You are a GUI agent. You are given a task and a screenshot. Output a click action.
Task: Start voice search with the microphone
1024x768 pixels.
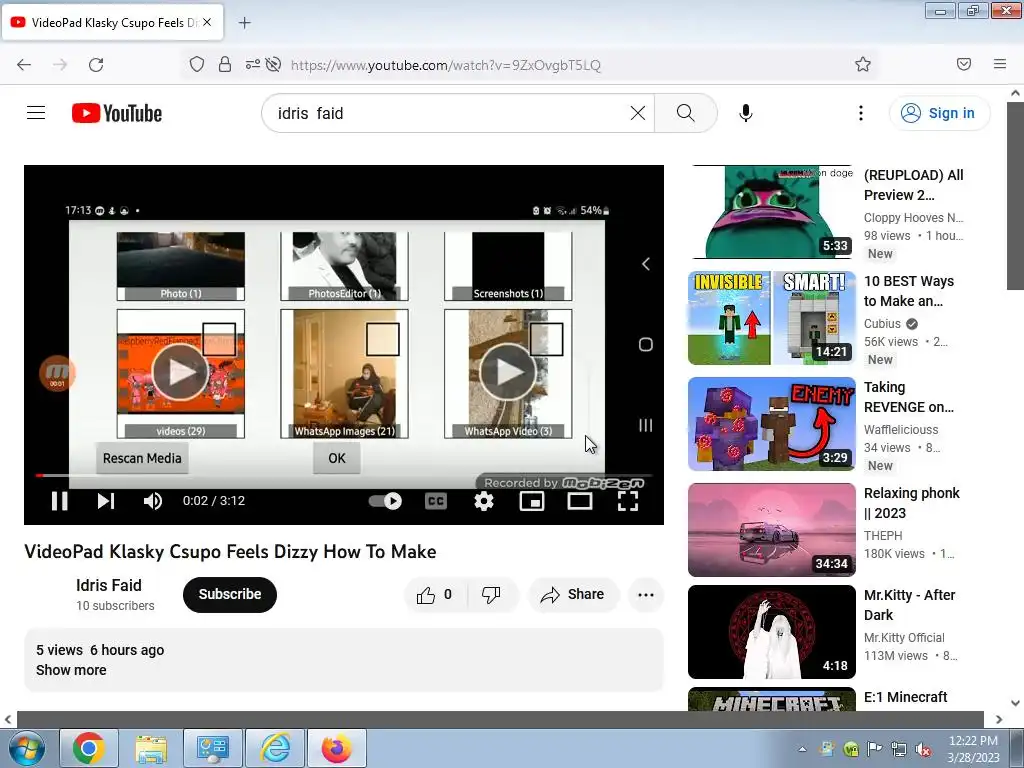[x=746, y=113]
